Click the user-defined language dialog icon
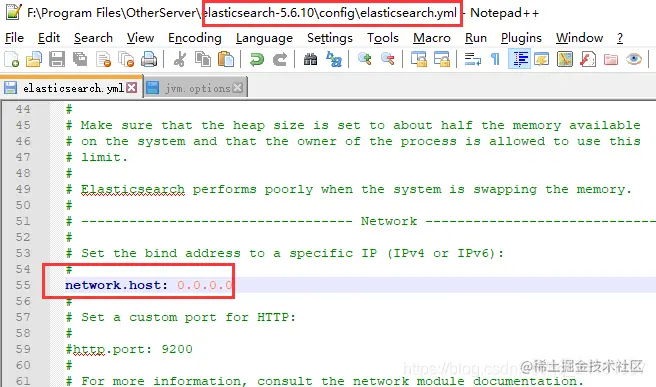 pos(542,59)
